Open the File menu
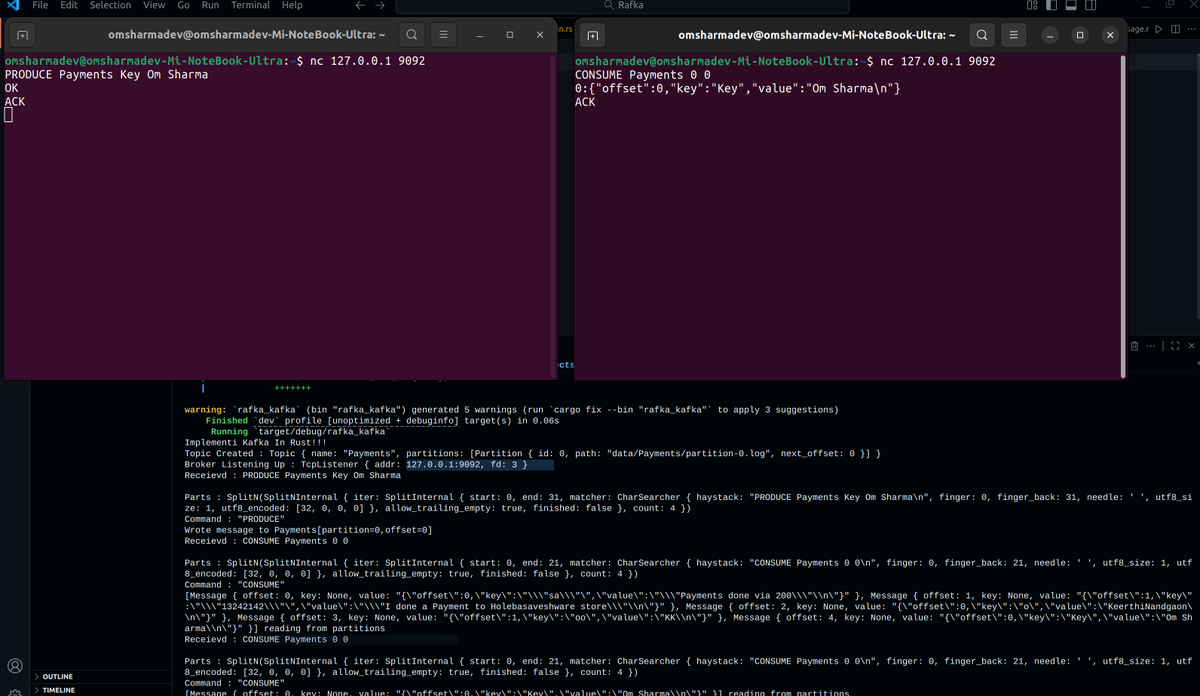This screenshot has width=1200, height=696. pos(40,5)
